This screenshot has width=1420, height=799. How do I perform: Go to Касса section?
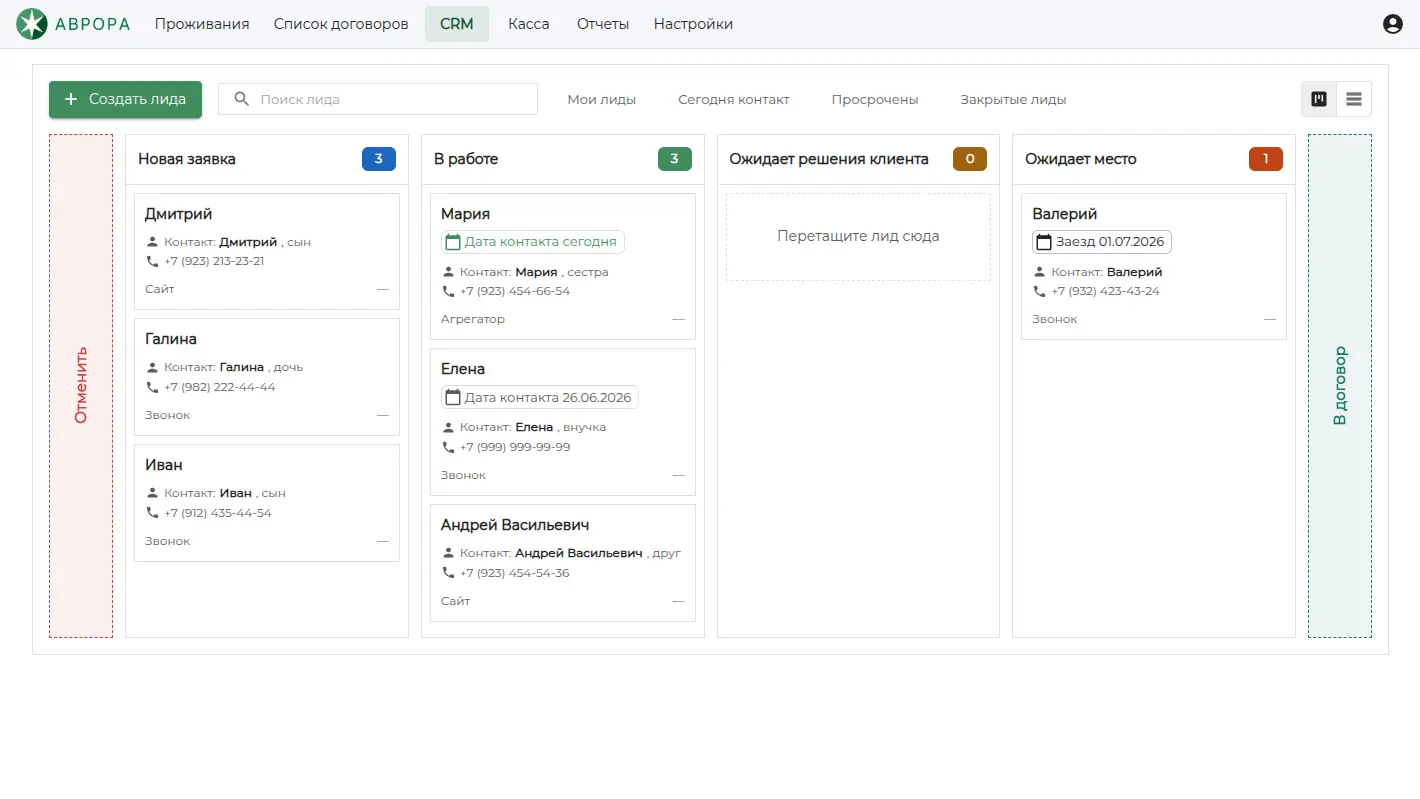[529, 24]
